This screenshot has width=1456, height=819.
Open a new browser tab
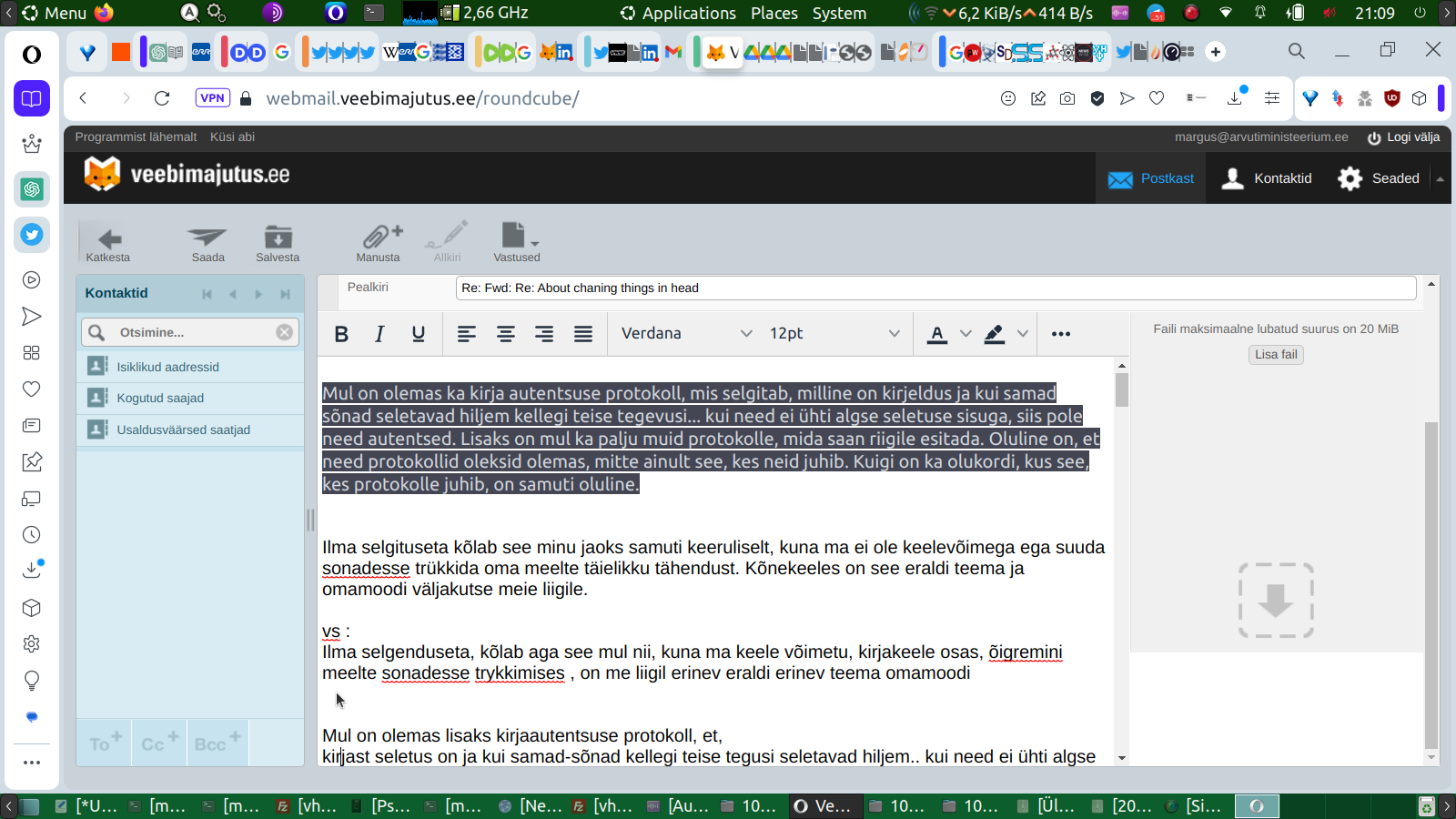(x=1216, y=52)
